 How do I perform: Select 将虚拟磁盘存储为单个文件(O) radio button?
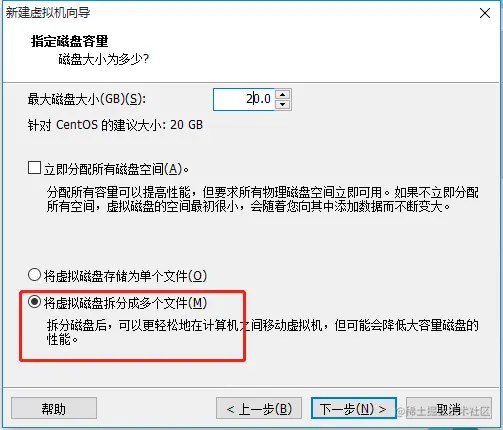click(34, 275)
